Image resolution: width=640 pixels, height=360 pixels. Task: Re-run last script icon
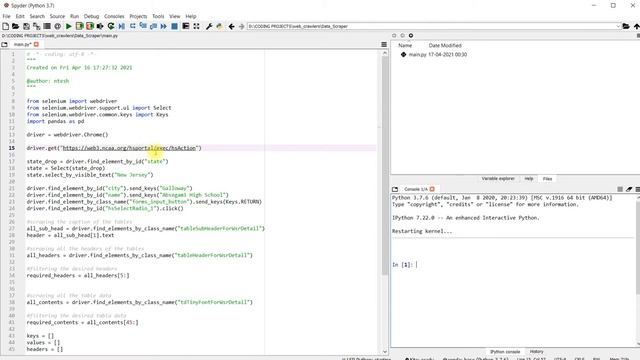coord(111,26)
